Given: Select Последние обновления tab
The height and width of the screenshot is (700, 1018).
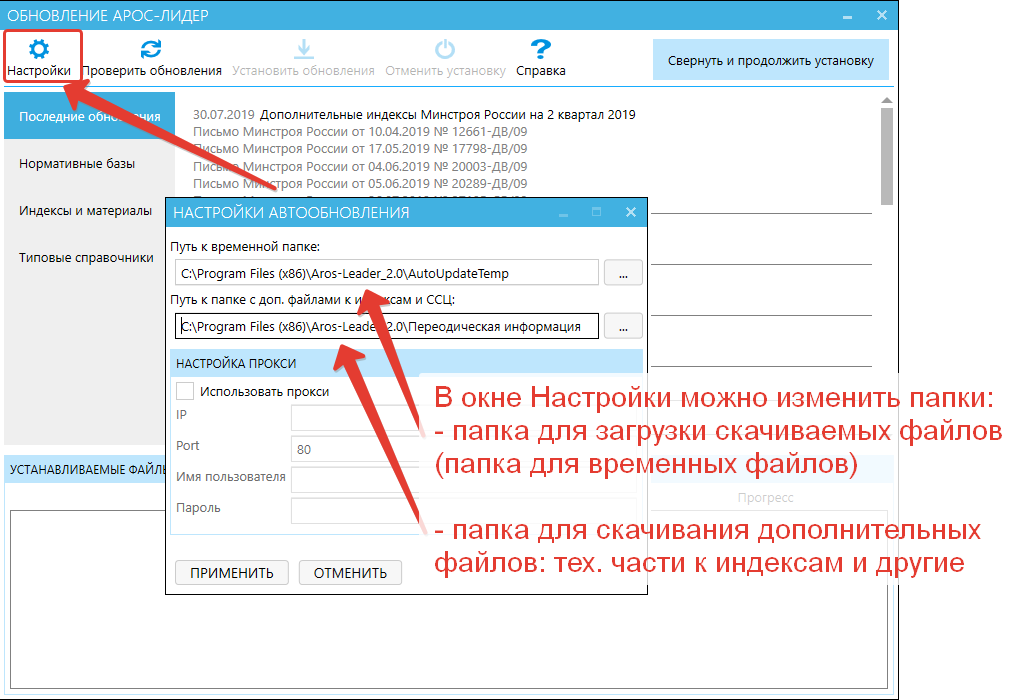Looking at the screenshot, I should [90, 116].
